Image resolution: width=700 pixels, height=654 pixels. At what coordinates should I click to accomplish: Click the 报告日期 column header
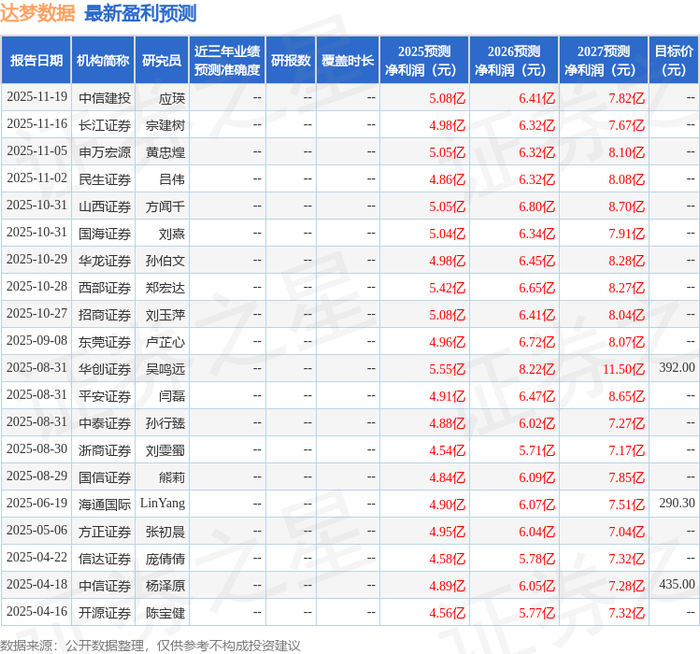(x=36, y=60)
